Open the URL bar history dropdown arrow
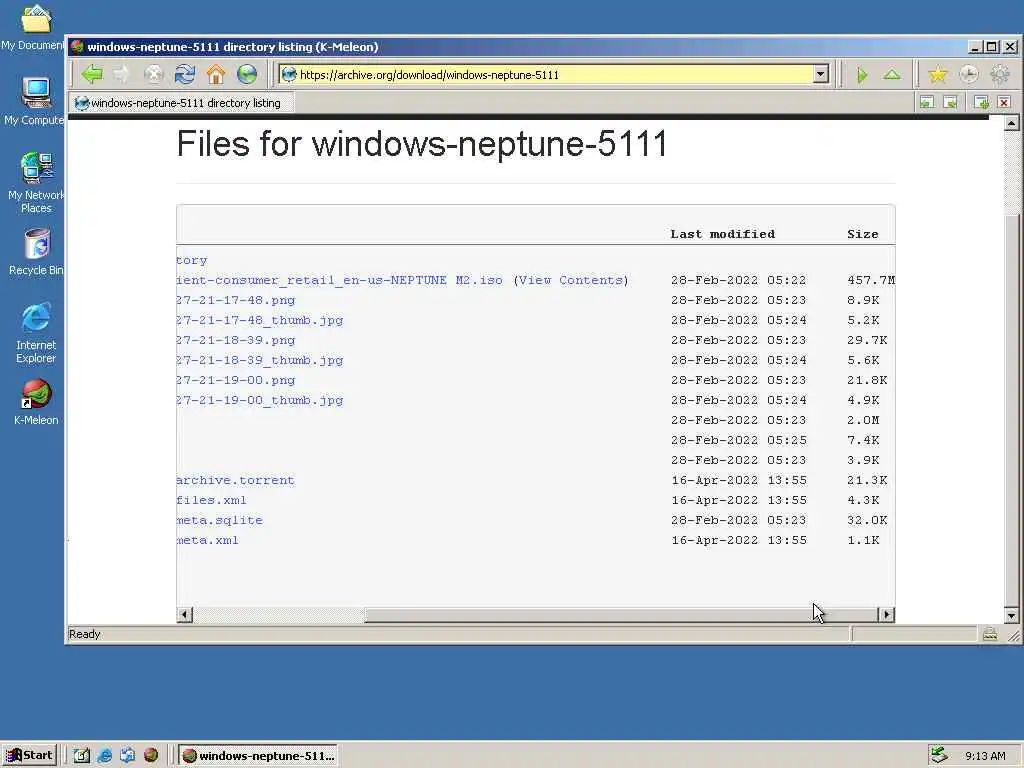Image resolution: width=1024 pixels, height=768 pixels. point(821,74)
